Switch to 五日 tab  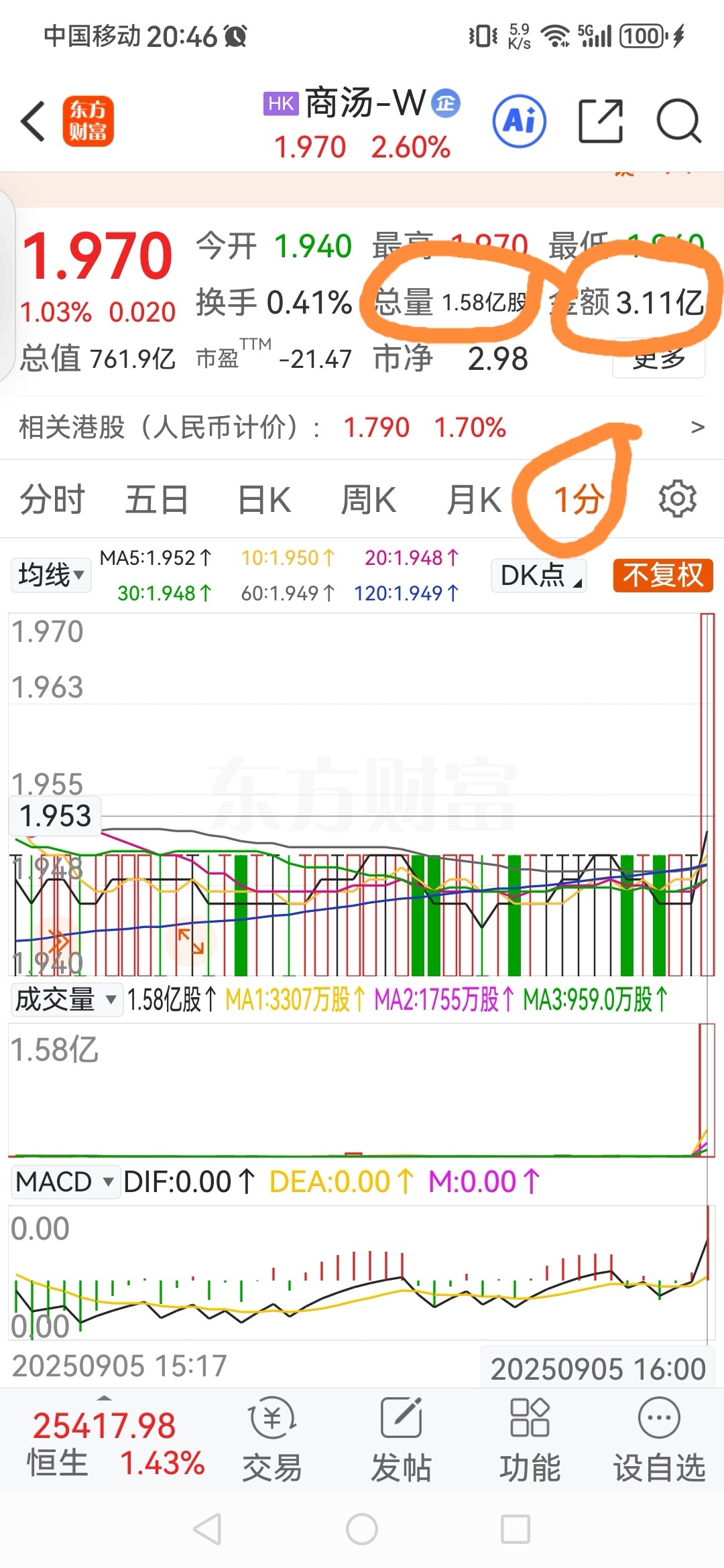157,499
